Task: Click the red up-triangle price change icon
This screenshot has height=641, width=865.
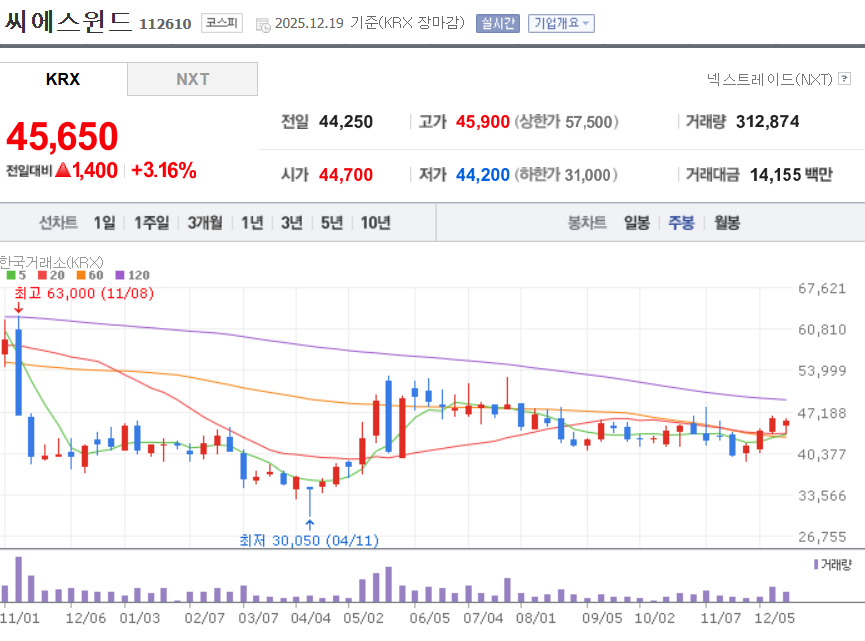Action: click(x=63, y=170)
